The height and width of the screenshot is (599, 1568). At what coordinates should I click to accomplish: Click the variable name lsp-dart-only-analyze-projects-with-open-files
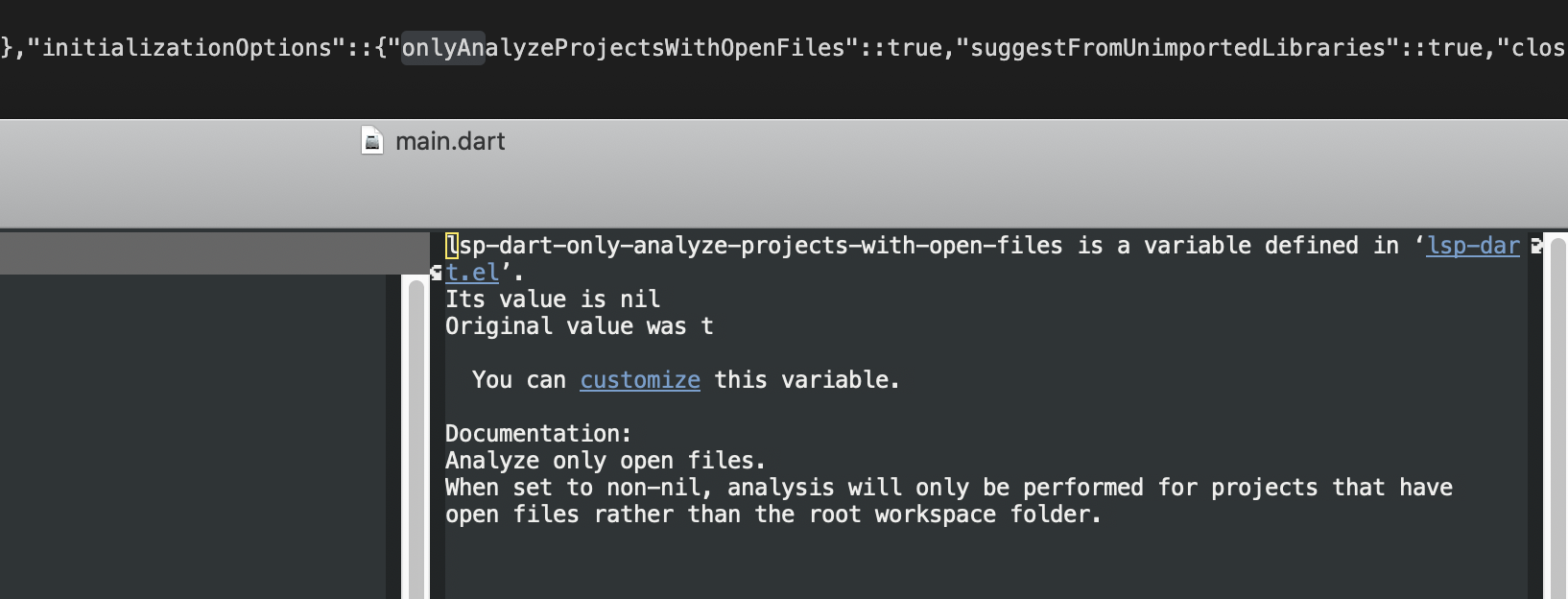point(753,246)
